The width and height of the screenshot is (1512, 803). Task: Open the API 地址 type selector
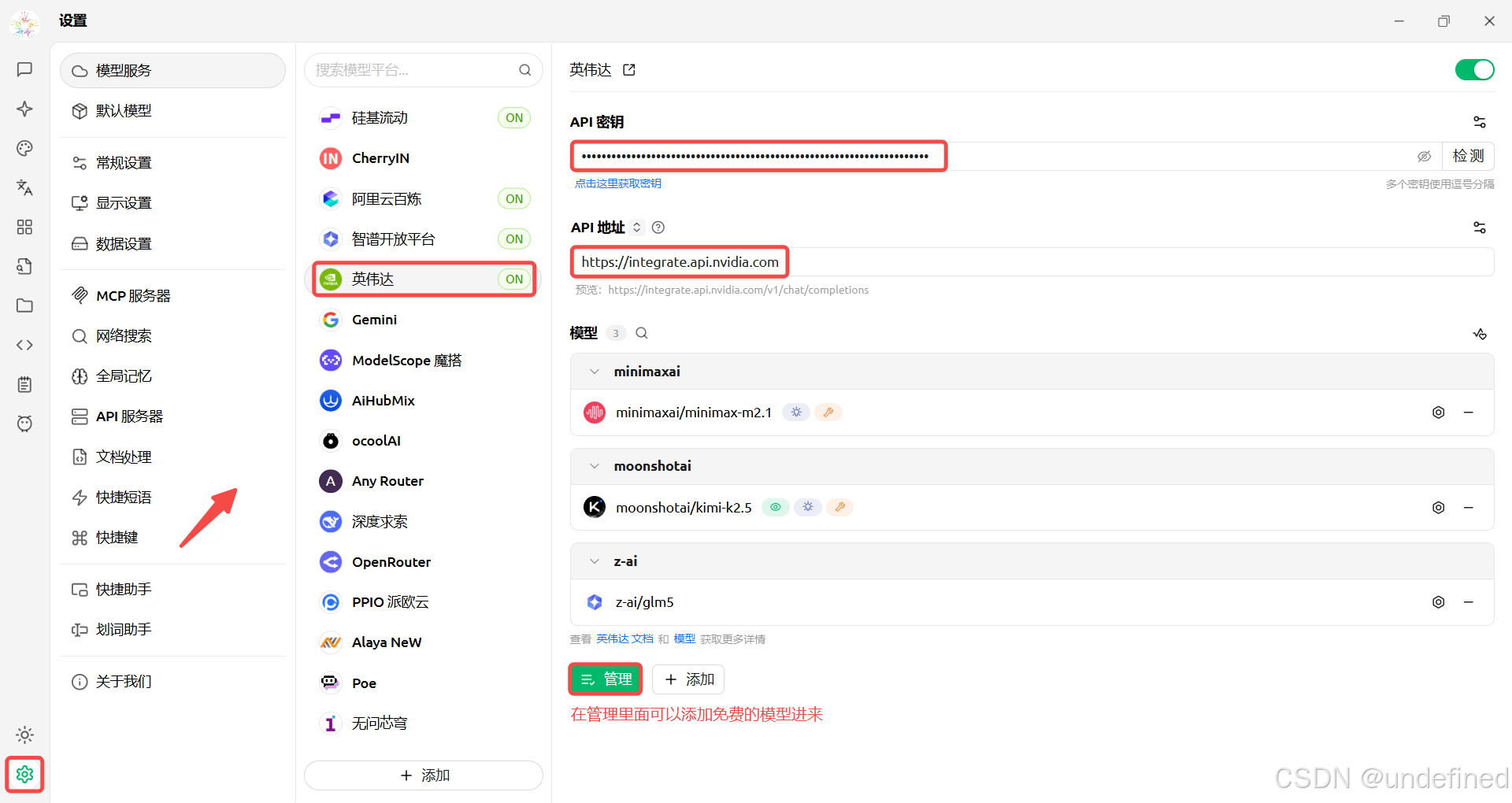click(x=636, y=228)
